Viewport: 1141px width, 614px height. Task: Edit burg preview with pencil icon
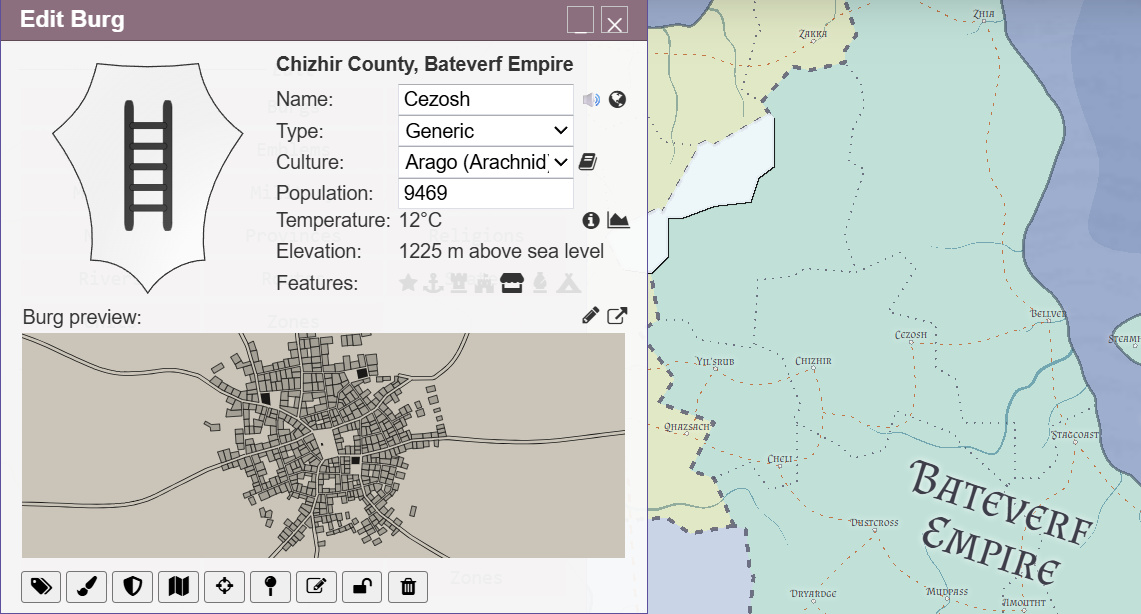(x=591, y=316)
